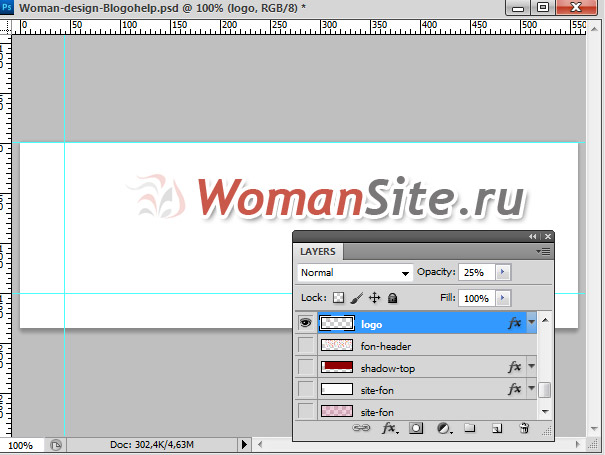Add a layer mask using the mask icon

(x=416, y=428)
